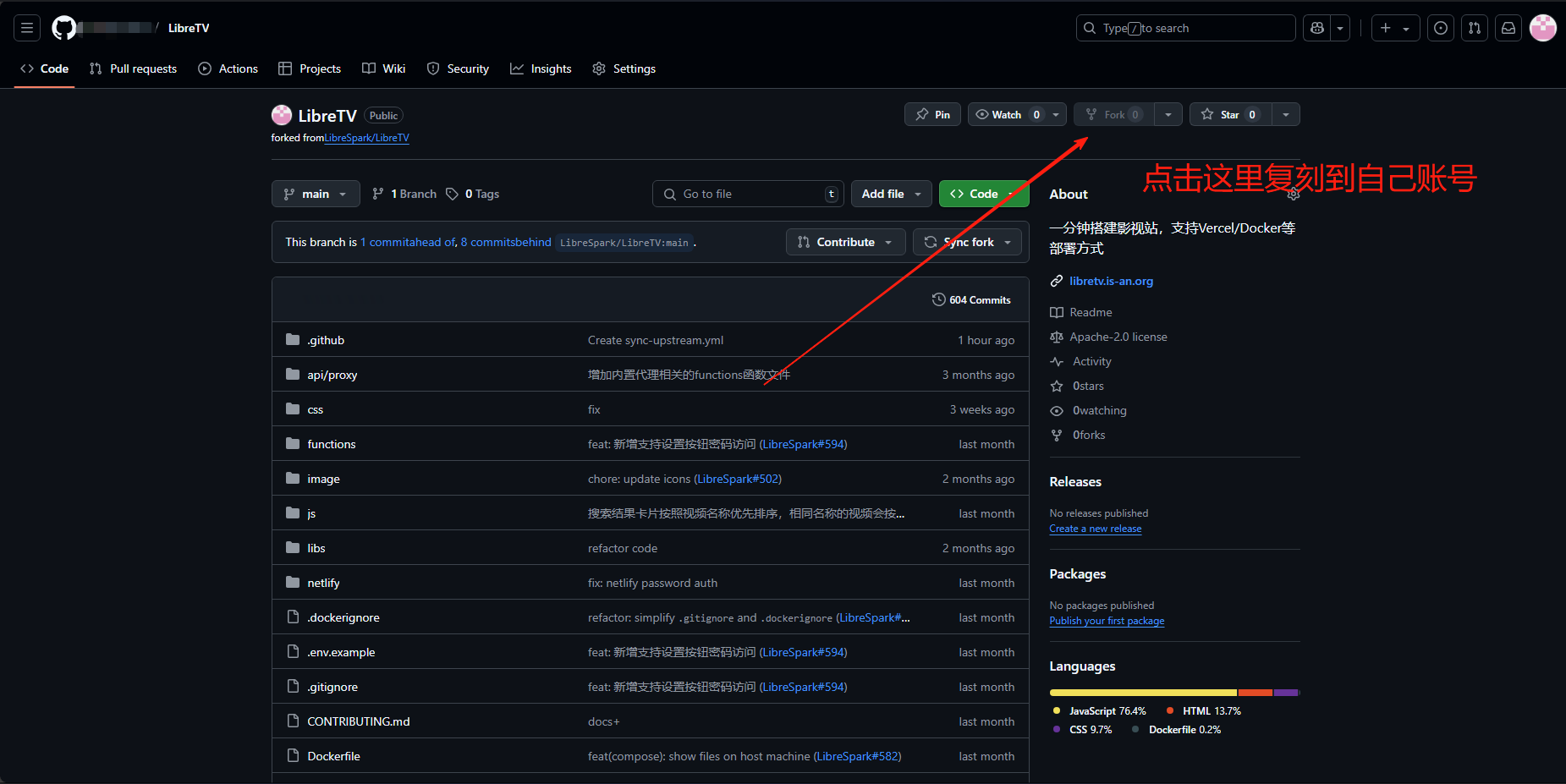Open the notifications inbox icon
The width and height of the screenshot is (1566, 784).
point(1508,28)
